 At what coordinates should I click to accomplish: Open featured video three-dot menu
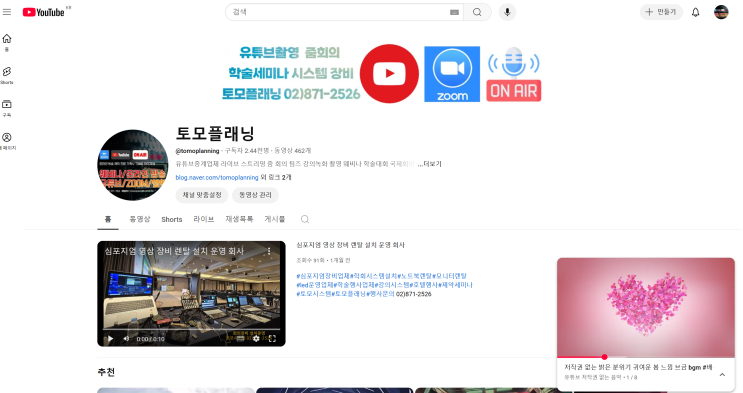(x=269, y=251)
